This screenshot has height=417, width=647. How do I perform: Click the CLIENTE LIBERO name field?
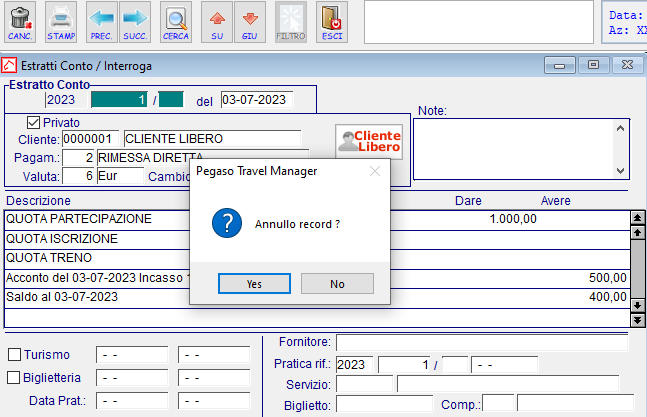(x=212, y=139)
